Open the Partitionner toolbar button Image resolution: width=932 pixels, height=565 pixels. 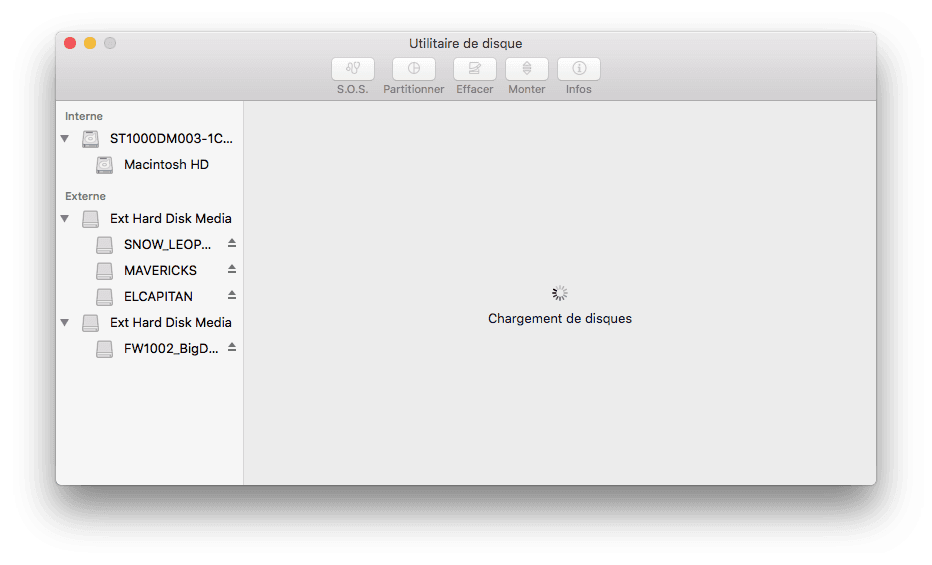[x=414, y=69]
